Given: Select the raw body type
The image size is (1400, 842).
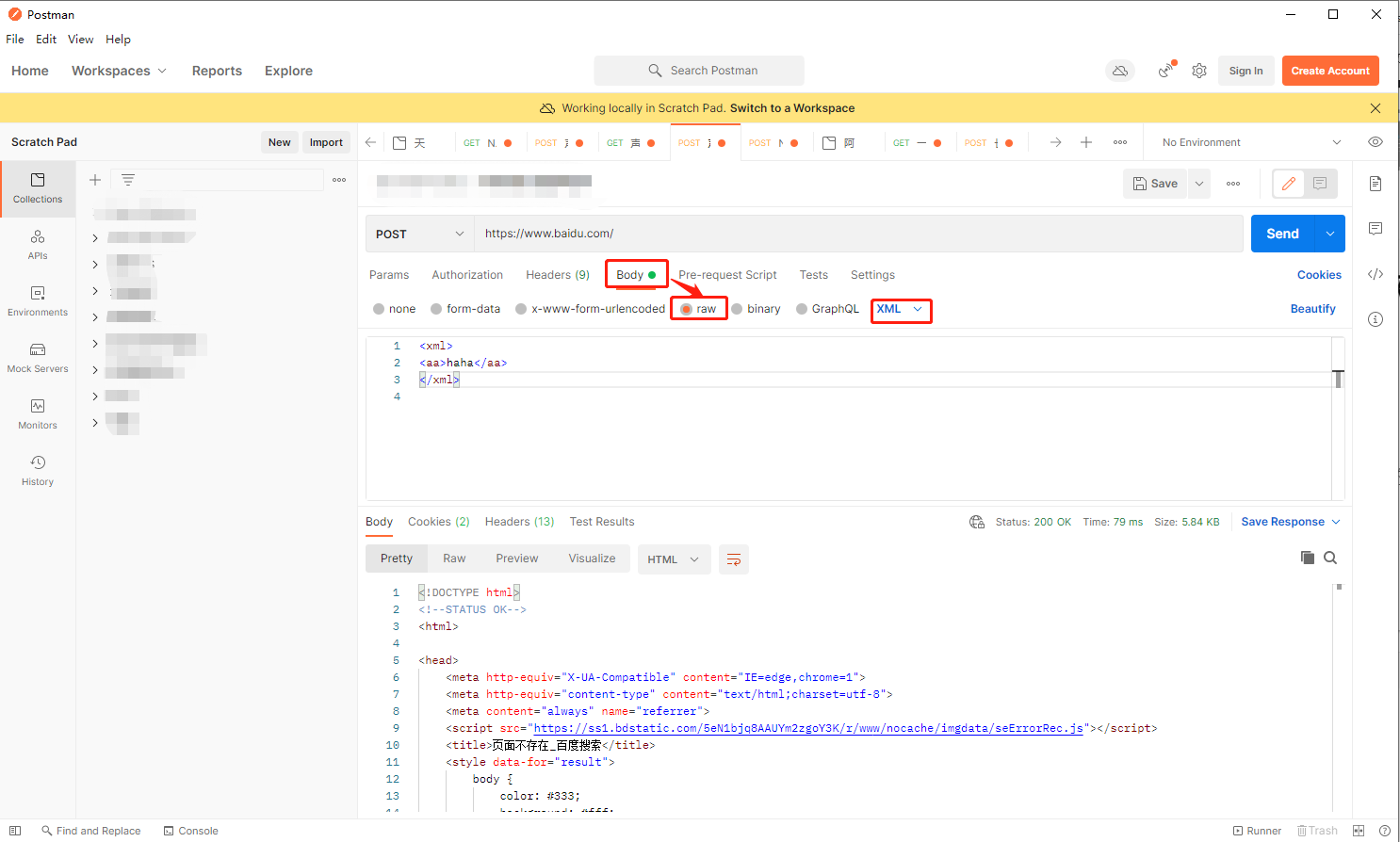Looking at the screenshot, I should tap(698, 309).
